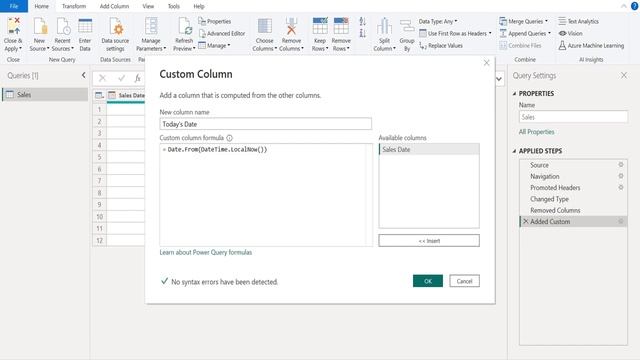Switch to the Home tab

(x=42, y=6)
